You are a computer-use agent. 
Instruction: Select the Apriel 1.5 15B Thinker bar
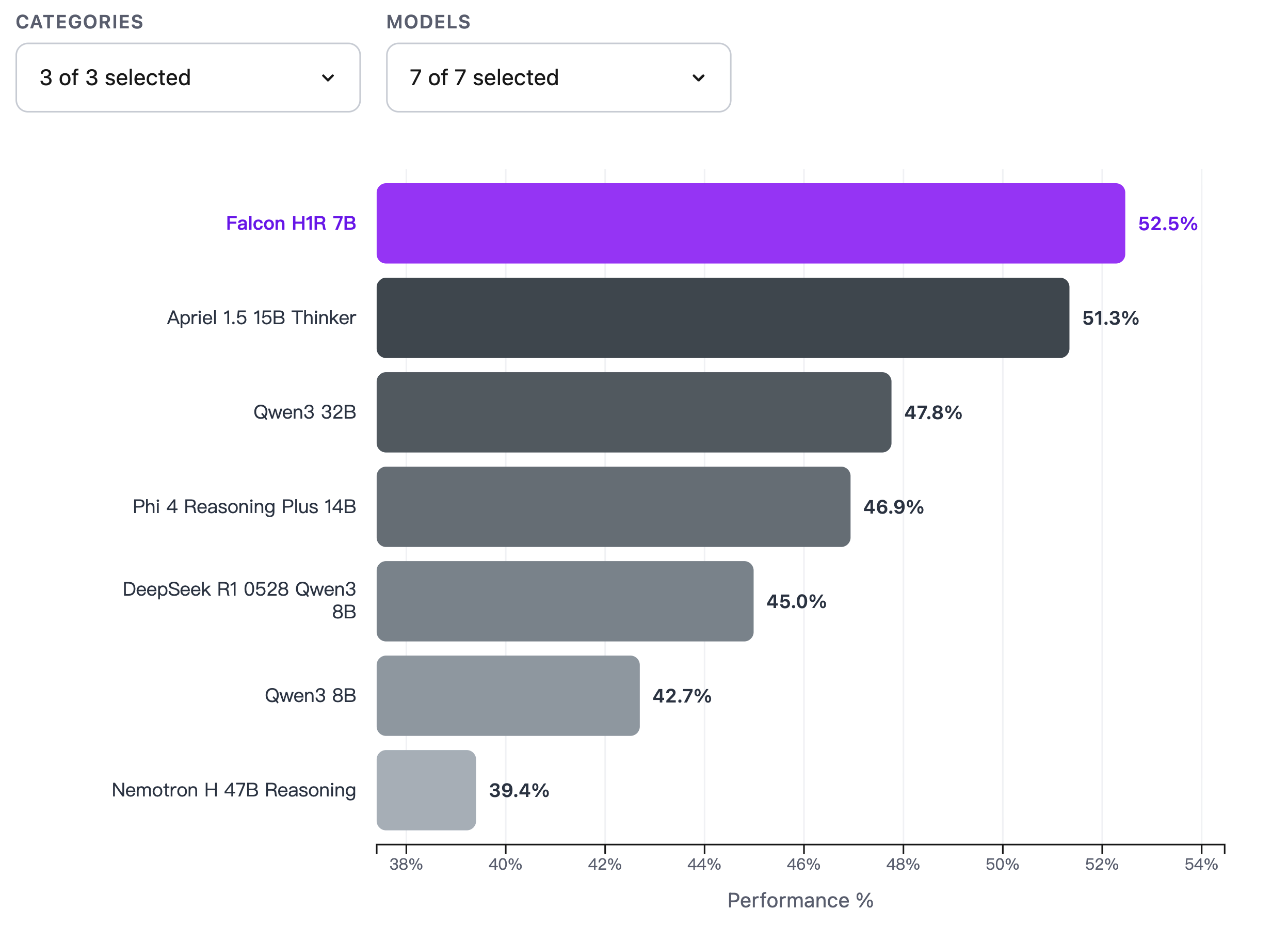click(x=722, y=317)
